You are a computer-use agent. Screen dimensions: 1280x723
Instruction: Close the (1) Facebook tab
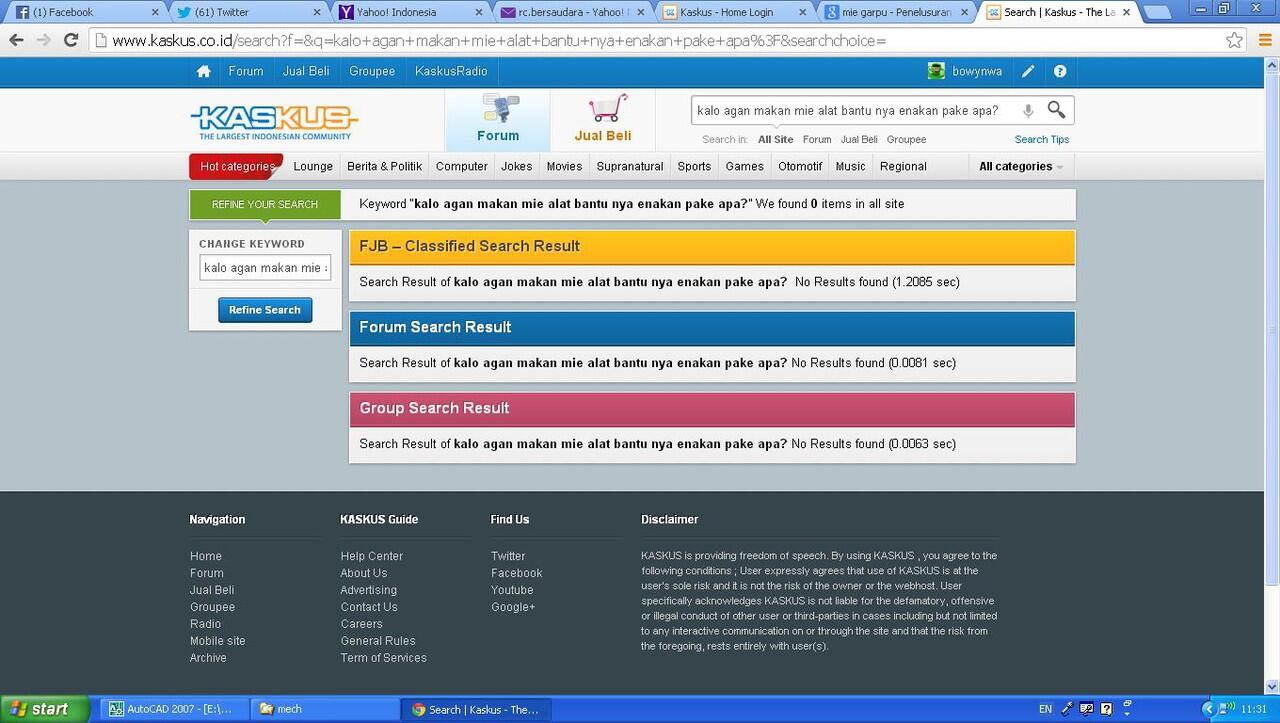(155, 13)
